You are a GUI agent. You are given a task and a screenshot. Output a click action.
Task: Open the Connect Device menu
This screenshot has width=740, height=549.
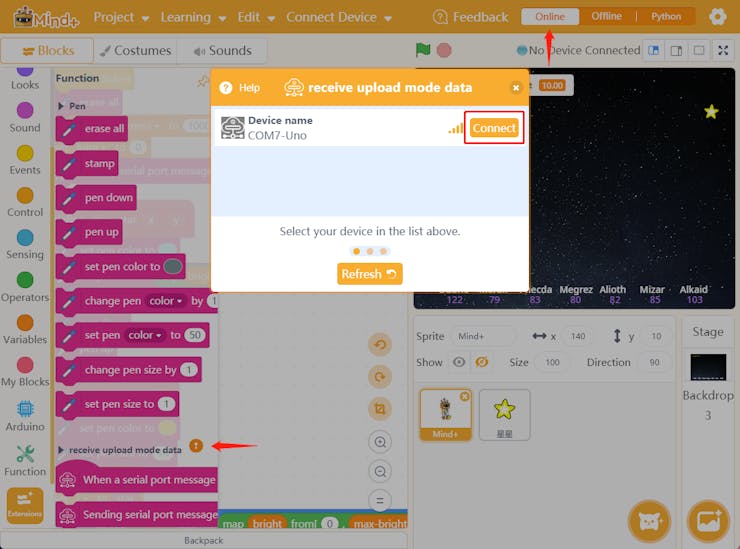tap(339, 17)
